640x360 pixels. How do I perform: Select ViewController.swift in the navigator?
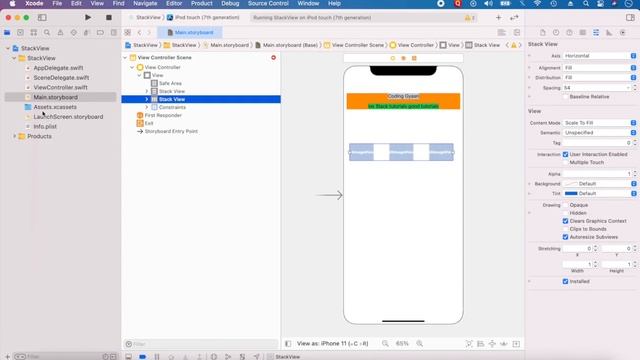(60, 87)
